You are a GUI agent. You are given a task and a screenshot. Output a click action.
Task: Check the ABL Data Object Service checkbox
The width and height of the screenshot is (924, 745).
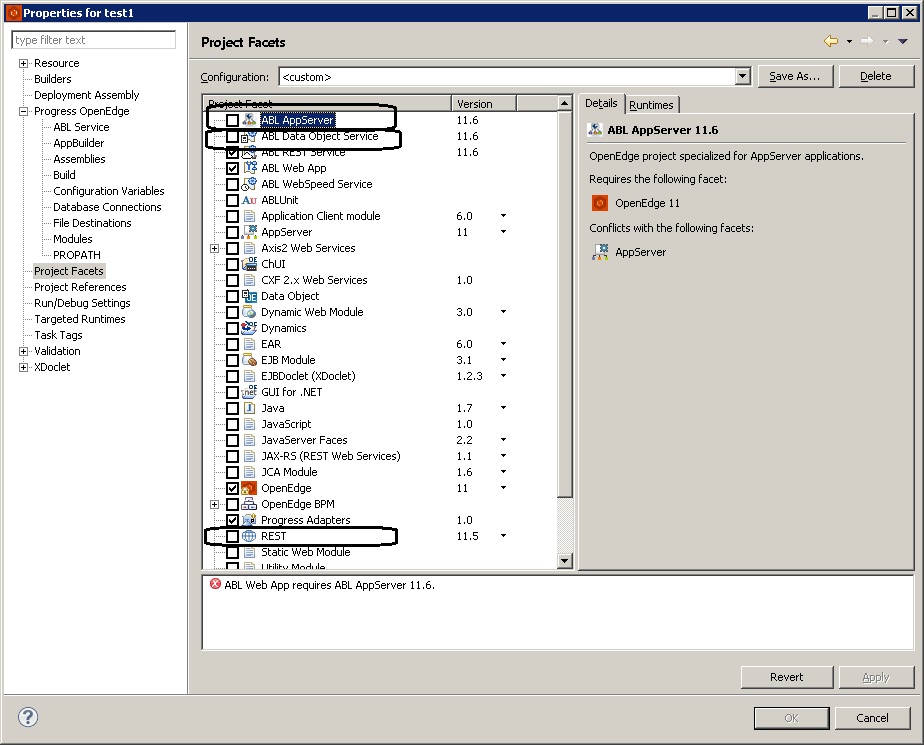coord(233,136)
